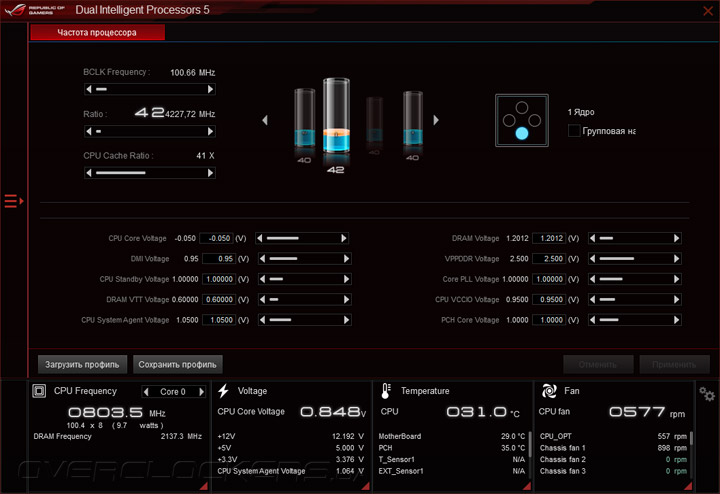This screenshot has height=494, width=720.
Task: Select the core cylinder showing ratio 42
Action: tap(336, 116)
